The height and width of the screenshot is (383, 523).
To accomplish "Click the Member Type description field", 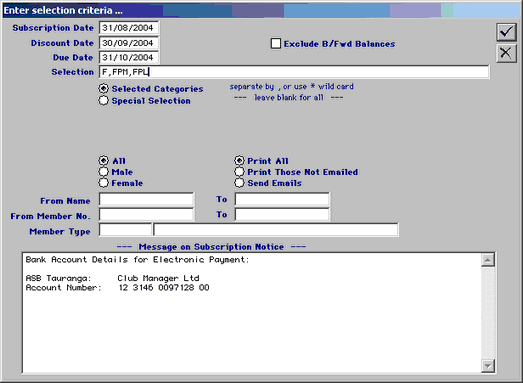I will coord(276,230).
